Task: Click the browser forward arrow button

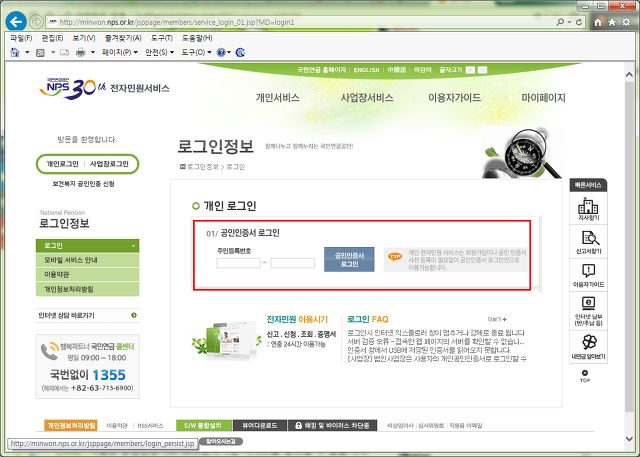Action: coord(36,22)
